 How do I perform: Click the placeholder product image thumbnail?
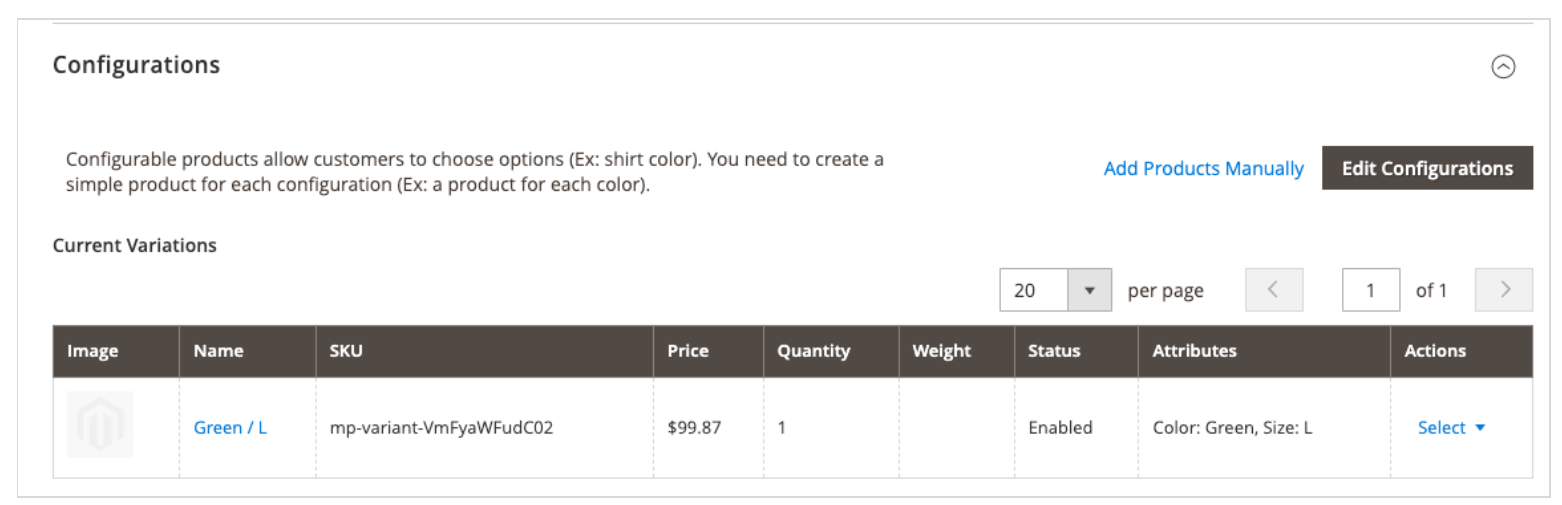[x=100, y=425]
